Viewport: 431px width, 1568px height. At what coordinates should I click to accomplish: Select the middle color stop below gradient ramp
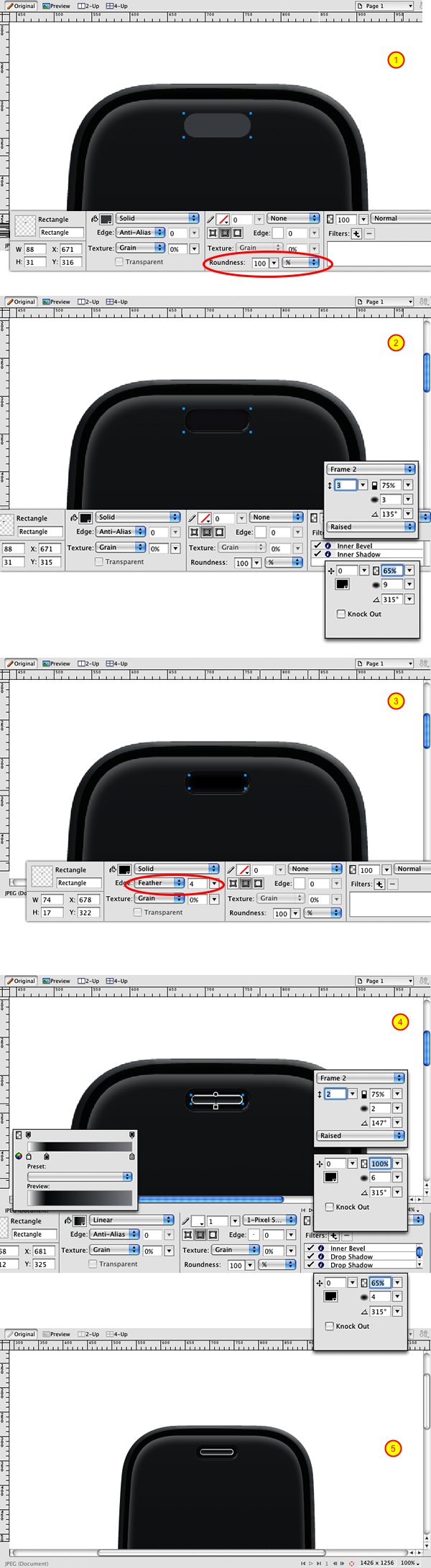point(47,1156)
